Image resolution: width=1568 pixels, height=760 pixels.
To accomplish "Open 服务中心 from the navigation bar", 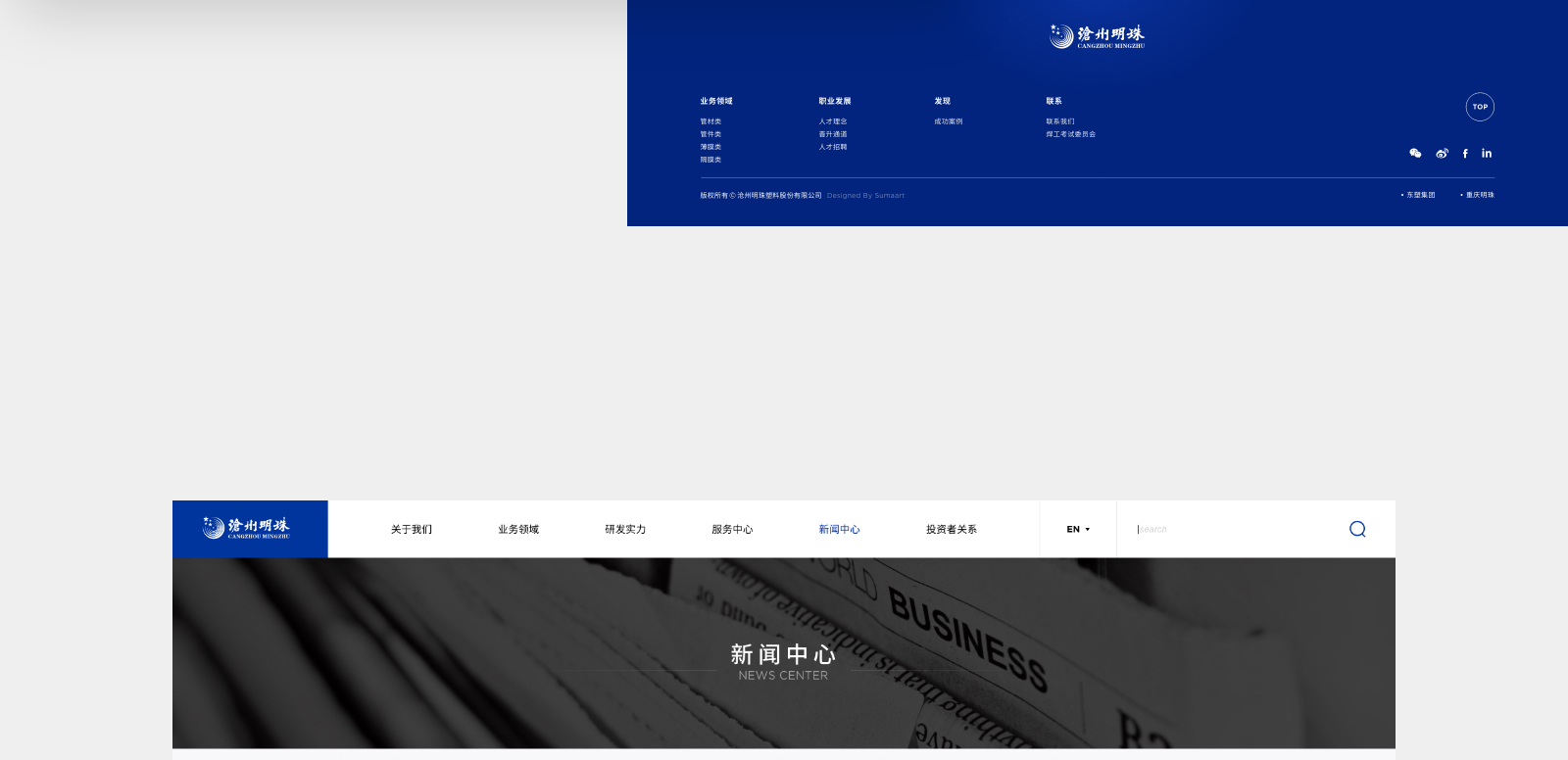I will point(732,530).
